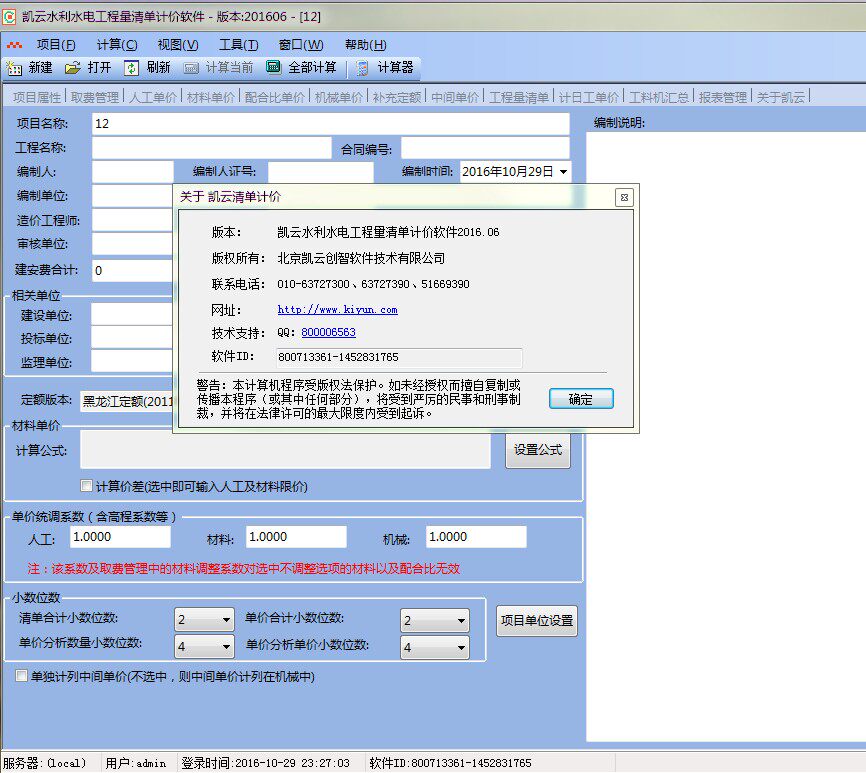Switch to the 配合比单价 tab
866x773 pixels.
pos(274,97)
